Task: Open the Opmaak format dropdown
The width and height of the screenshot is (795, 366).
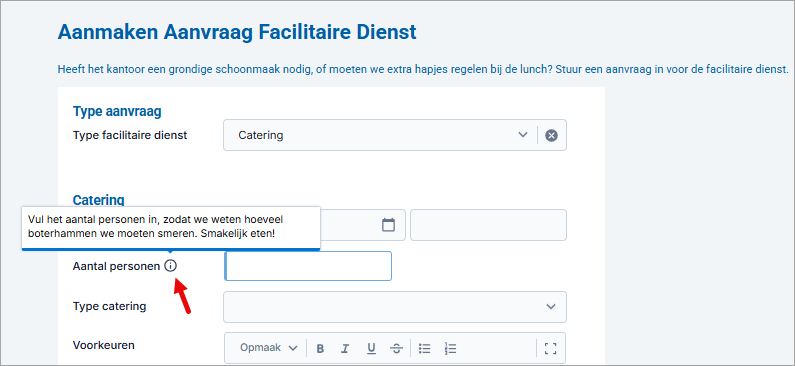Action: [268, 348]
